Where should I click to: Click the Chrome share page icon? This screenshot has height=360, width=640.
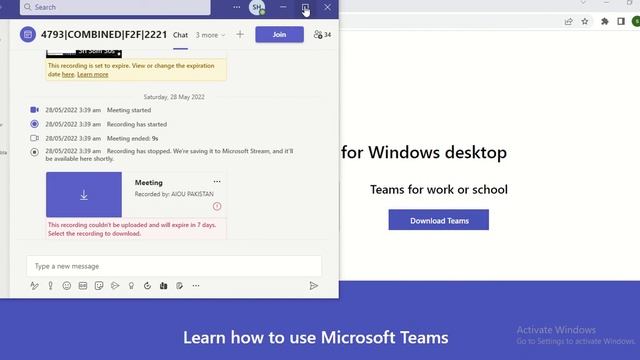(x=568, y=22)
